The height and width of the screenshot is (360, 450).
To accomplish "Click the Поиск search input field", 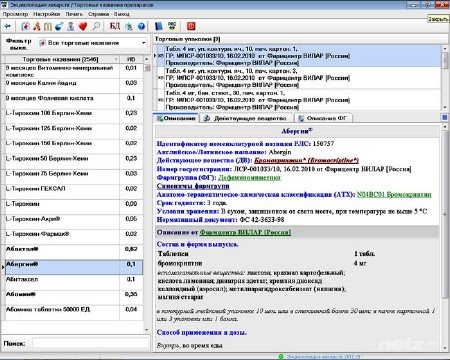I will [x=91, y=343].
